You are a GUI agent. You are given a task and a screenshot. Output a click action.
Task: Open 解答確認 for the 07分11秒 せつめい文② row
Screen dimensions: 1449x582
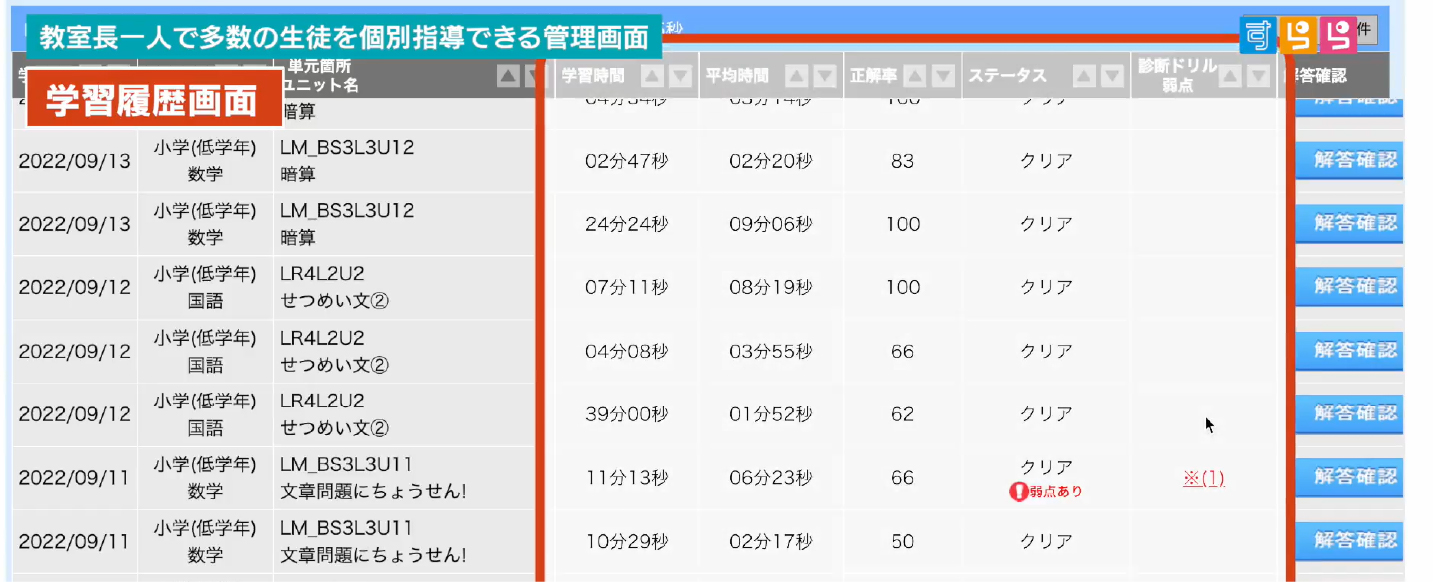click(1354, 287)
